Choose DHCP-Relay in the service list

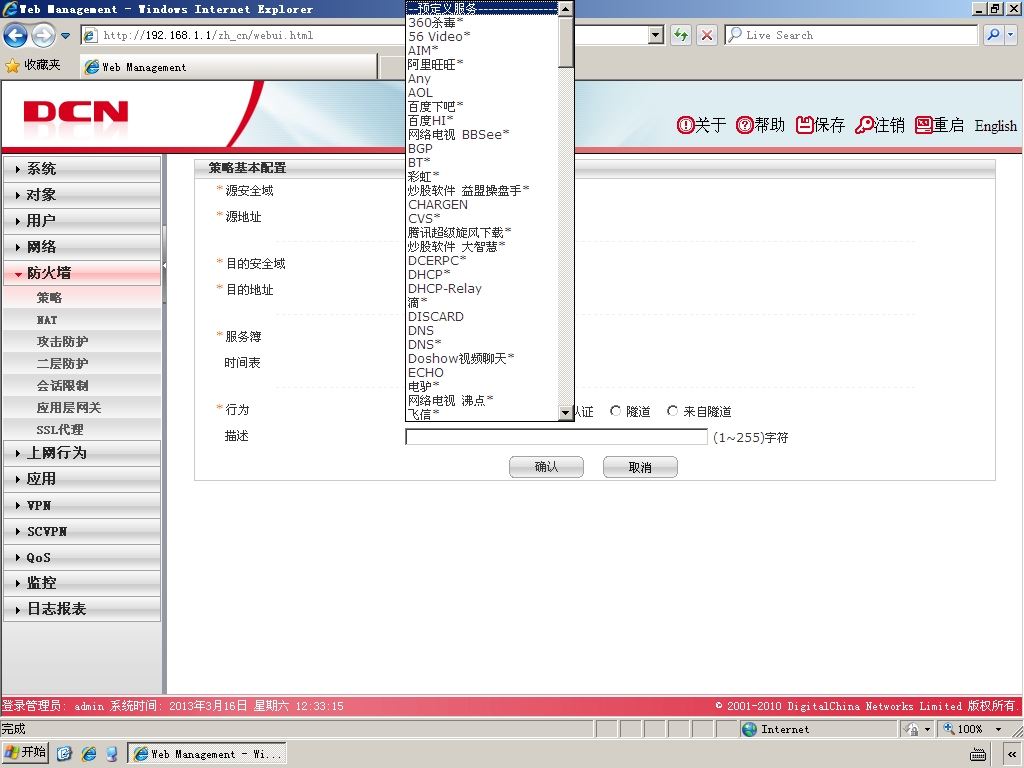coord(482,289)
